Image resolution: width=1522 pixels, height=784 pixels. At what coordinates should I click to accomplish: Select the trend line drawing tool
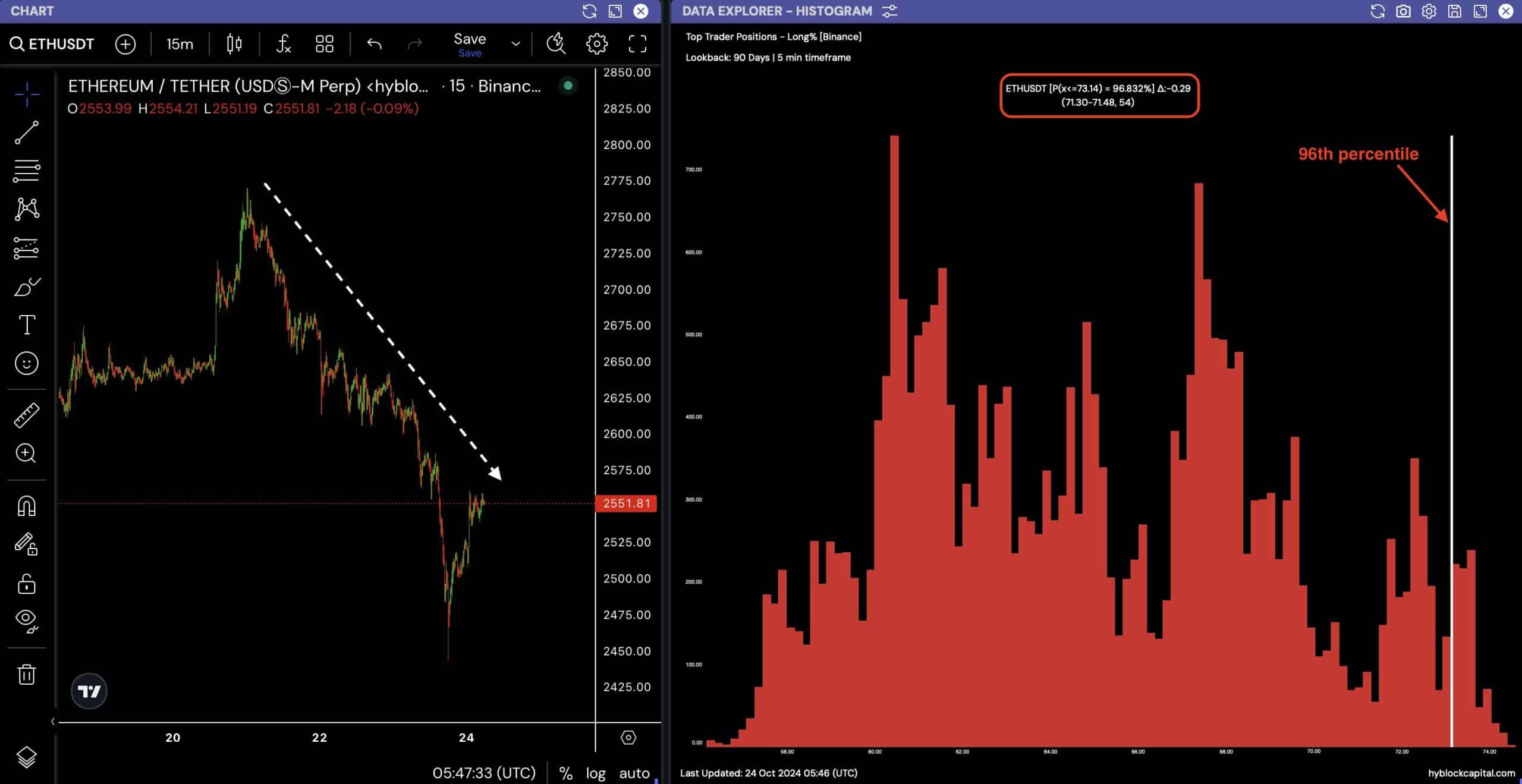pyautogui.click(x=26, y=132)
